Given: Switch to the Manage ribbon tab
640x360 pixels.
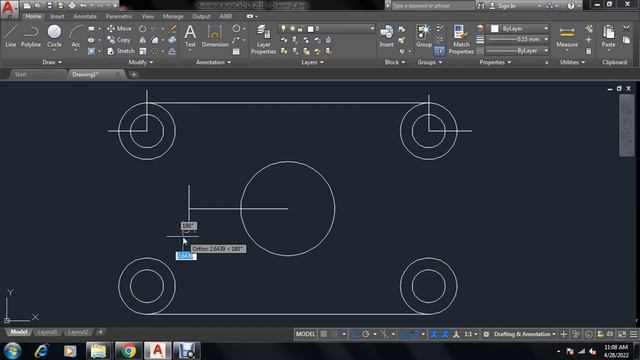Looking at the screenshot, I should pyautogui.click(x=173, y=17).
